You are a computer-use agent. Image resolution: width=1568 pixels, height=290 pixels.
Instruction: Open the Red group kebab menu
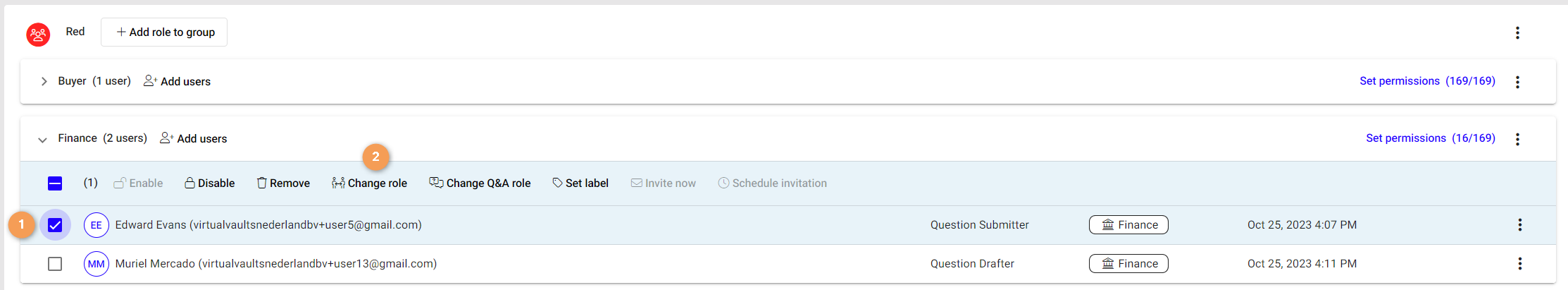pyautogui.click(x=1517, y=32)
